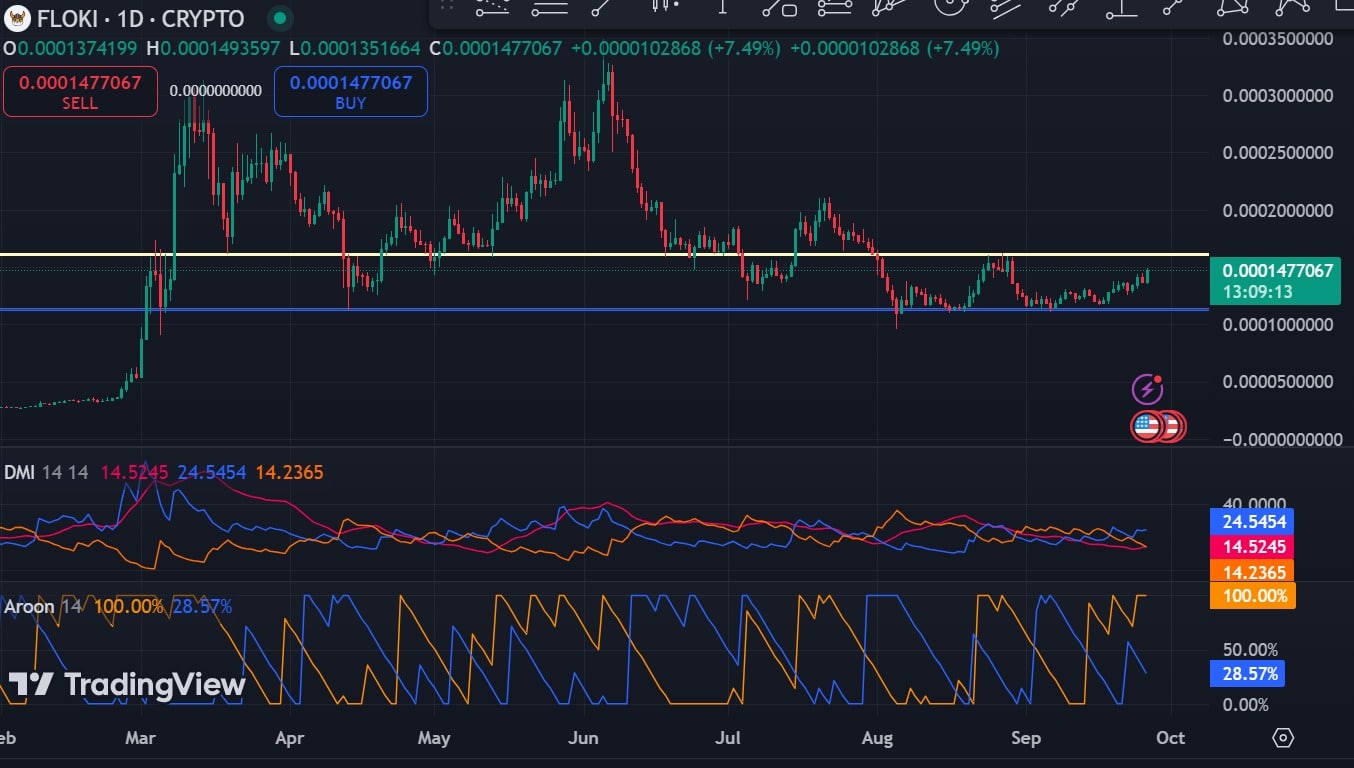
Task: Click the H0.0001493597 high value
Action: 213,48
